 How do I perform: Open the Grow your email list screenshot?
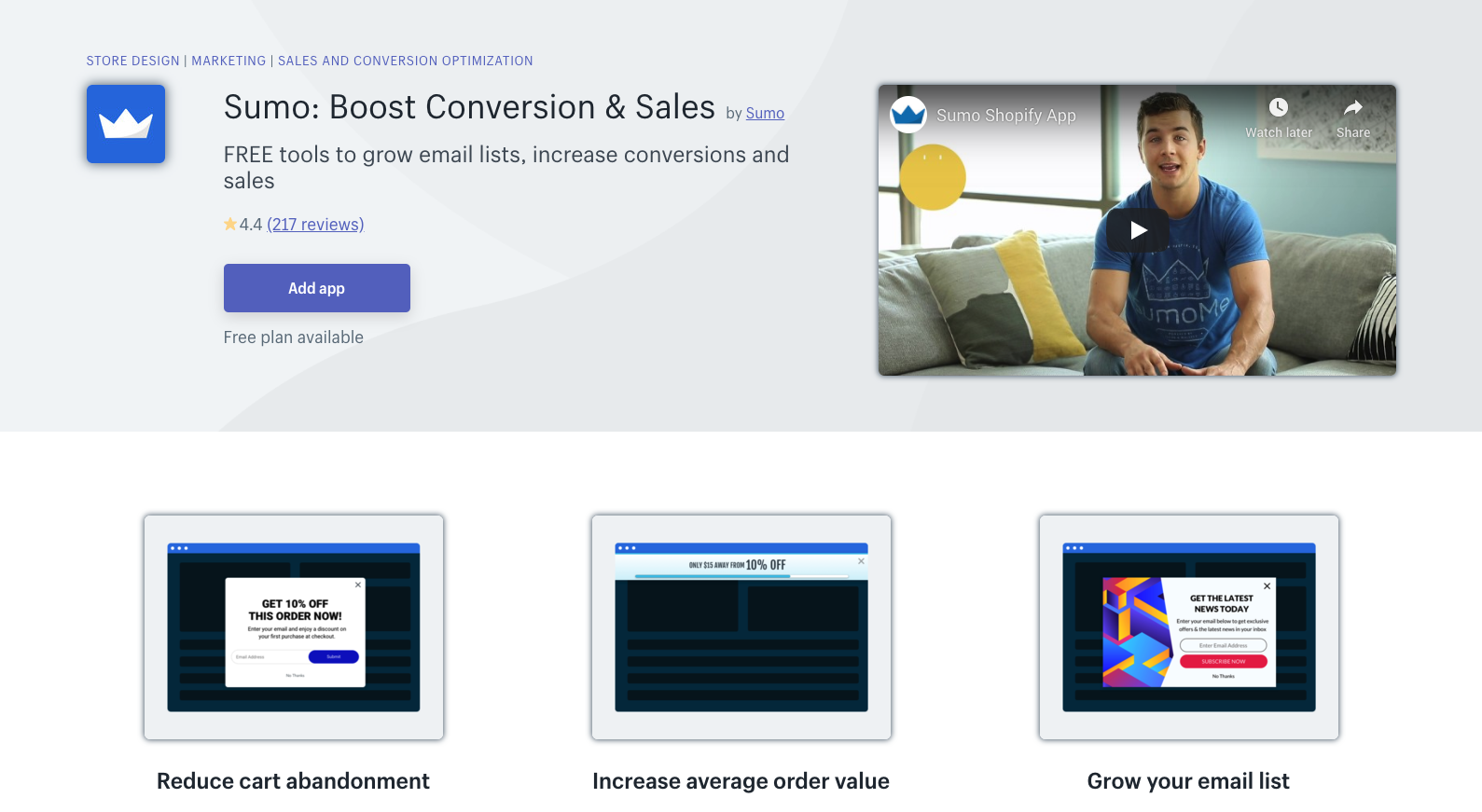tap(1189, 627)
